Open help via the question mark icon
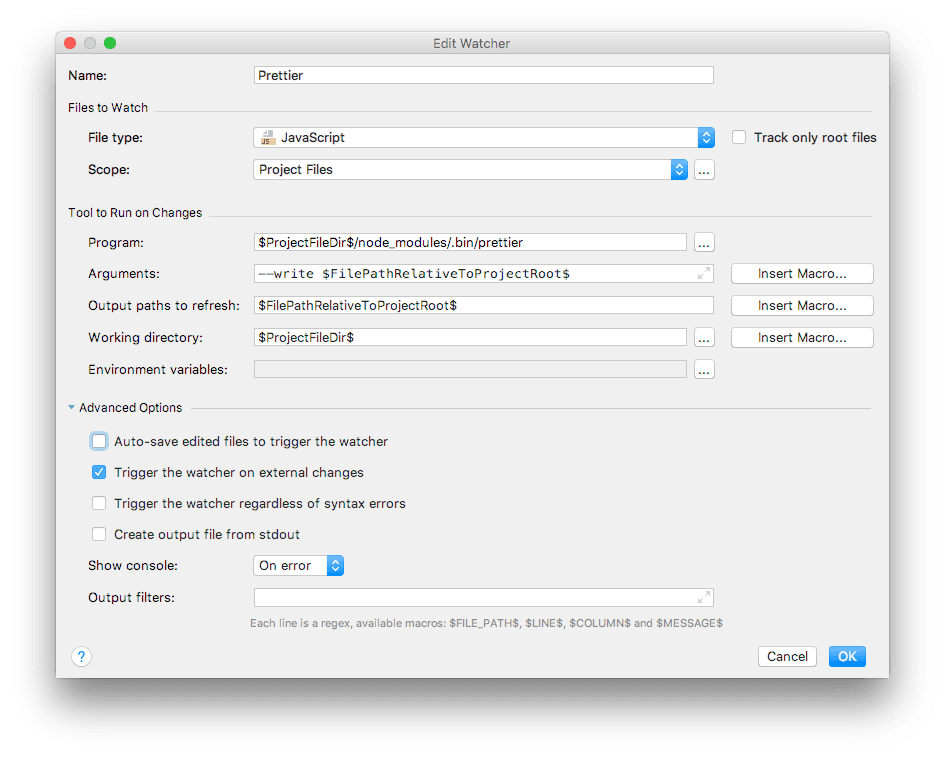 coord(81,656)
